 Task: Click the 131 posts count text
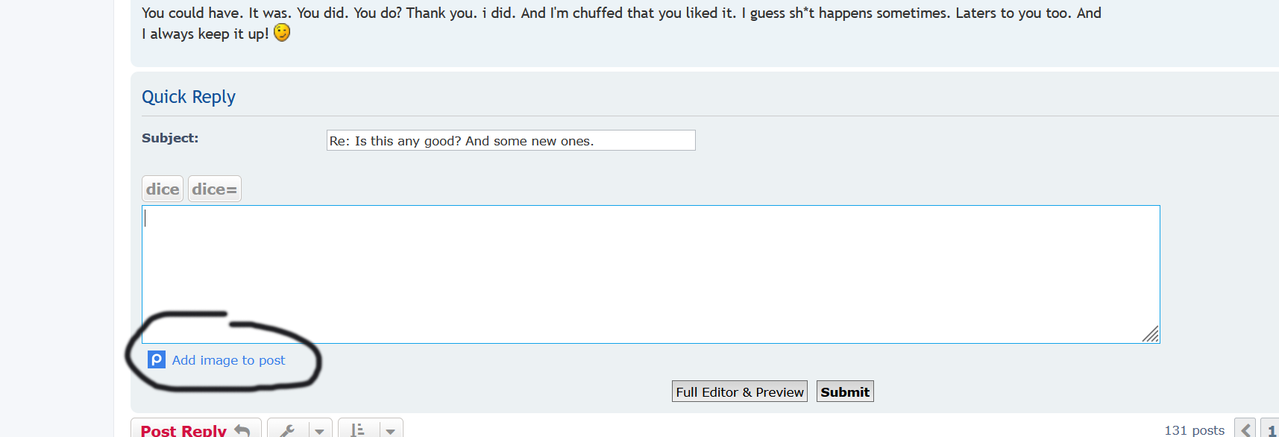click(1194, 430)
